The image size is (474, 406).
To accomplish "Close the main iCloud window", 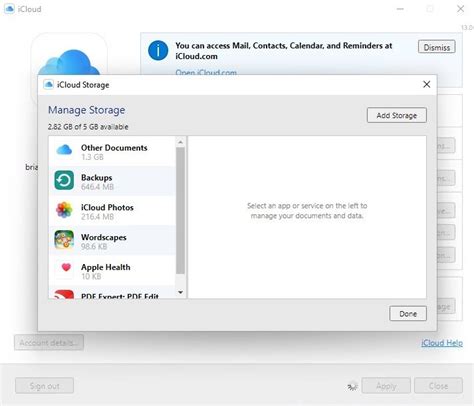I will pos(460,9).
